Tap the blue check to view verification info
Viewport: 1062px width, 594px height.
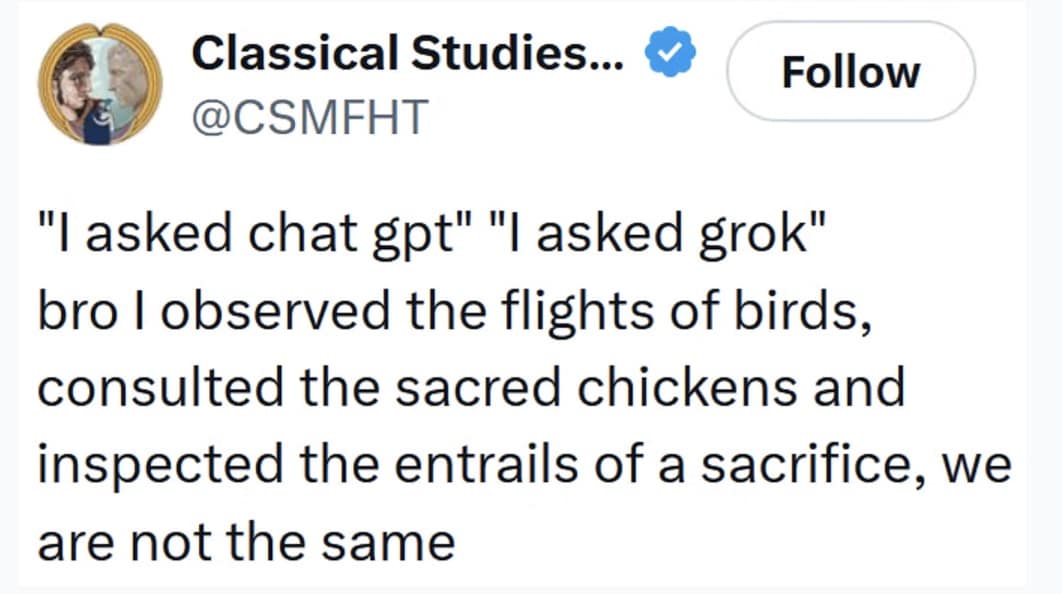(671, 52)
